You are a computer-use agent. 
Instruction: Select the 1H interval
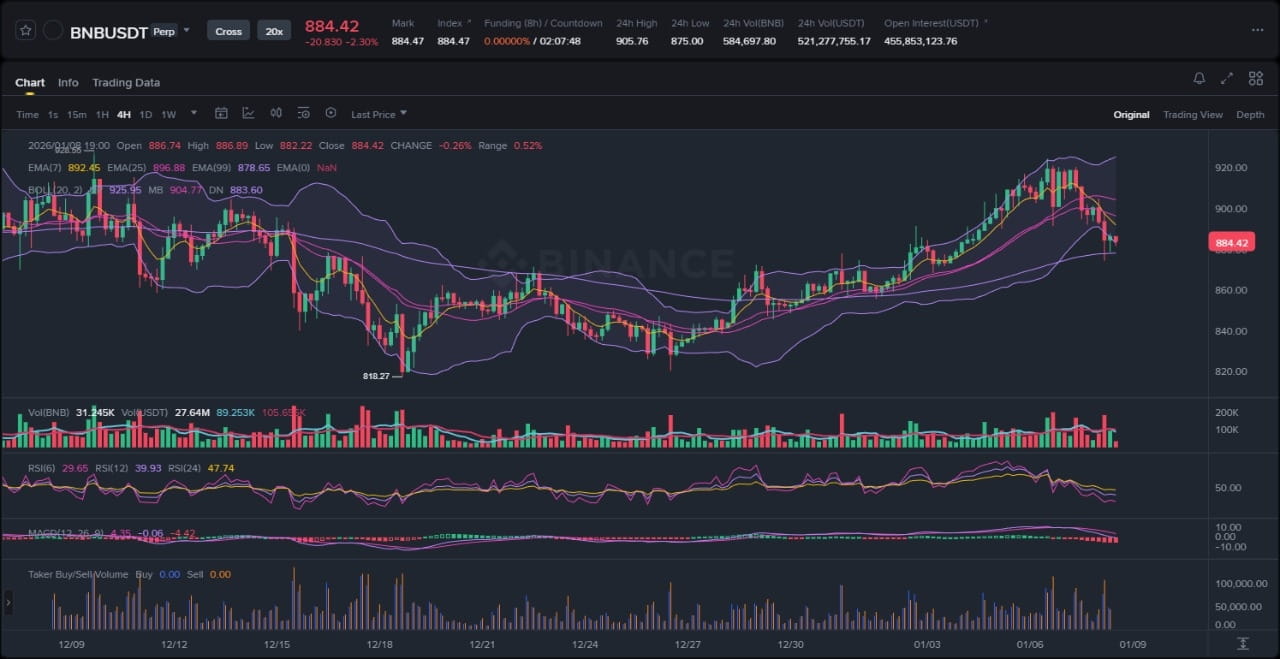tap(102, 114)
